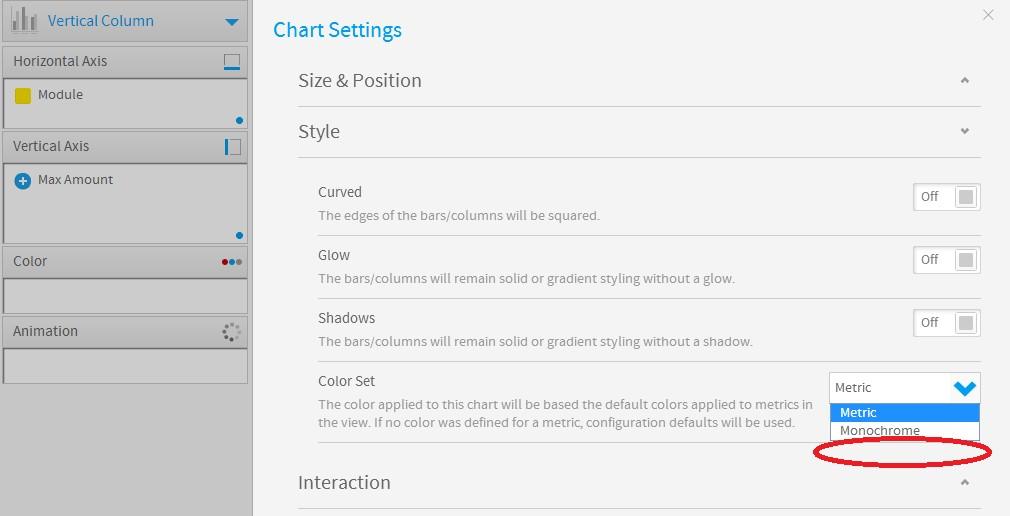Viewport: 1010px width, 516px height.
Task: Click the Vertical Column chart type icon
Action: pos(24,19)
